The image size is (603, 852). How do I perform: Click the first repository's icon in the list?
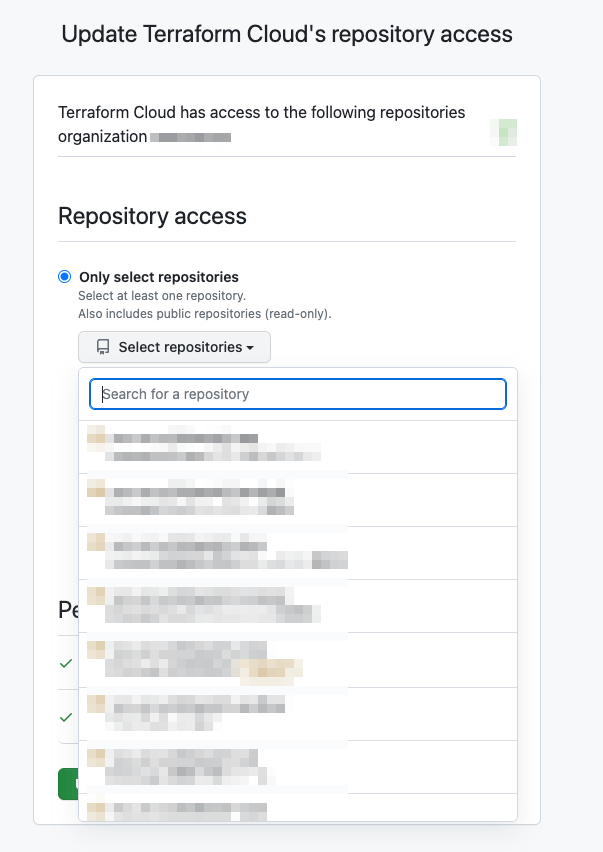click(x=96, y=435)
